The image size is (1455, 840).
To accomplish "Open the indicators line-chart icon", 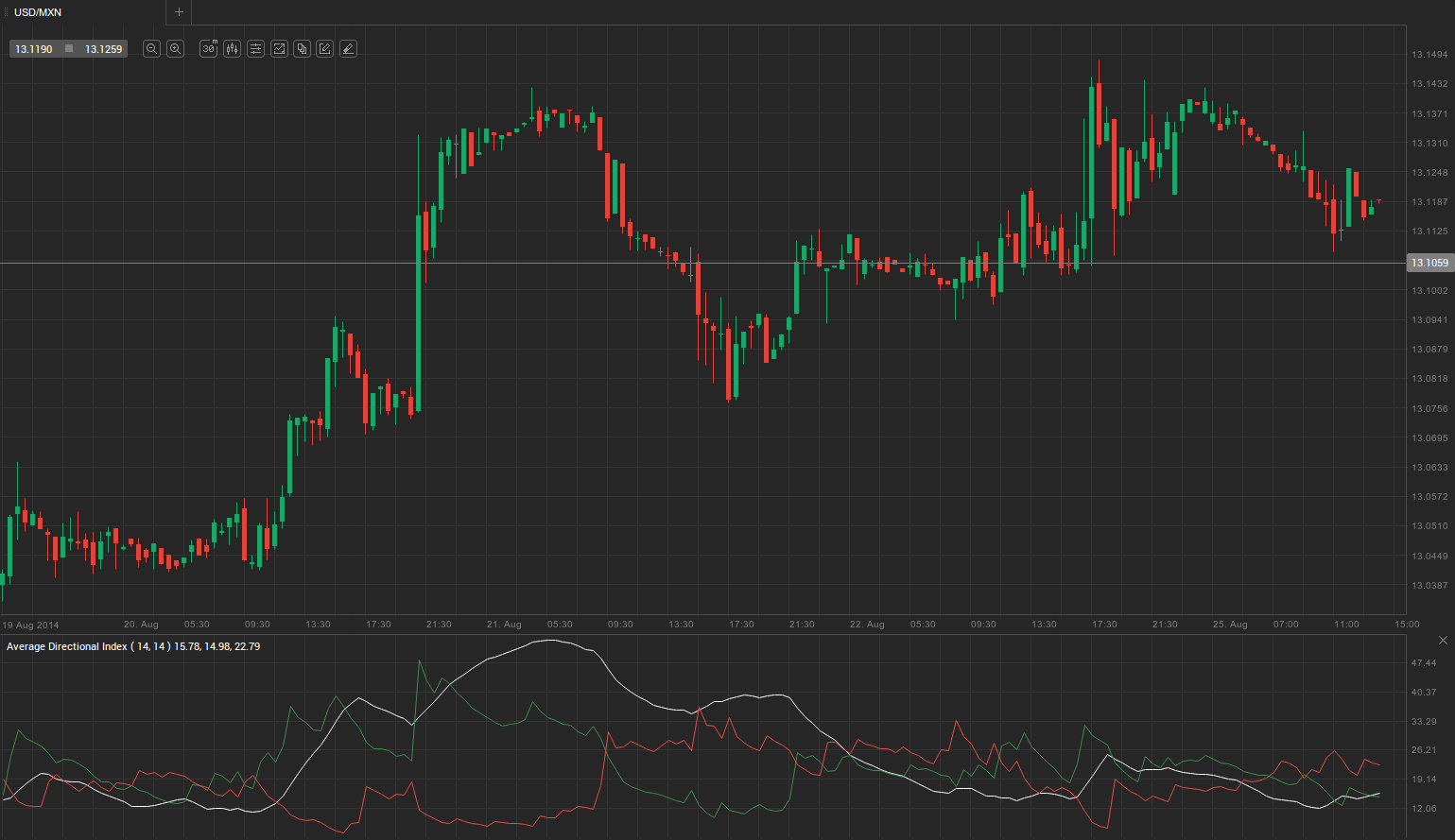I will [279, 49].
